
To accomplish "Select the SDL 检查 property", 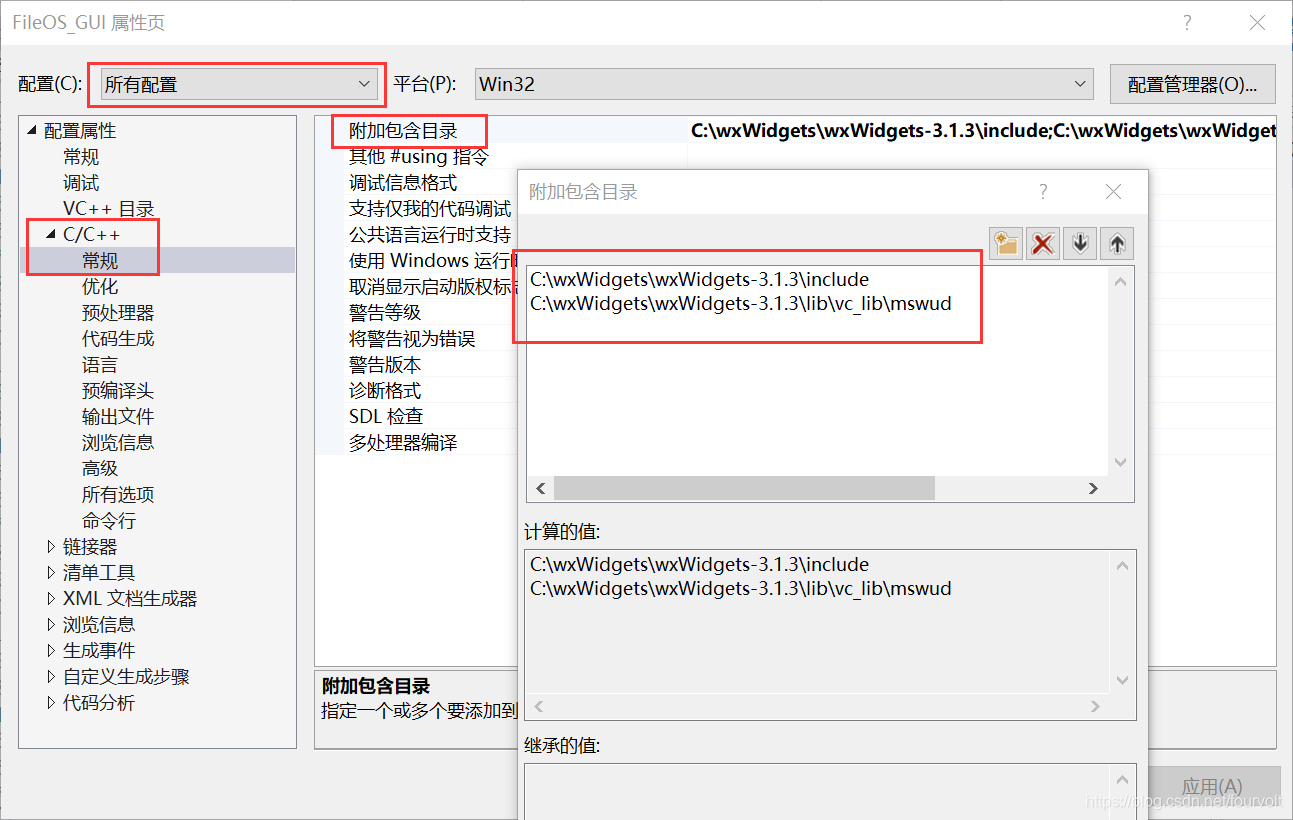I will (x=386, y=417).
